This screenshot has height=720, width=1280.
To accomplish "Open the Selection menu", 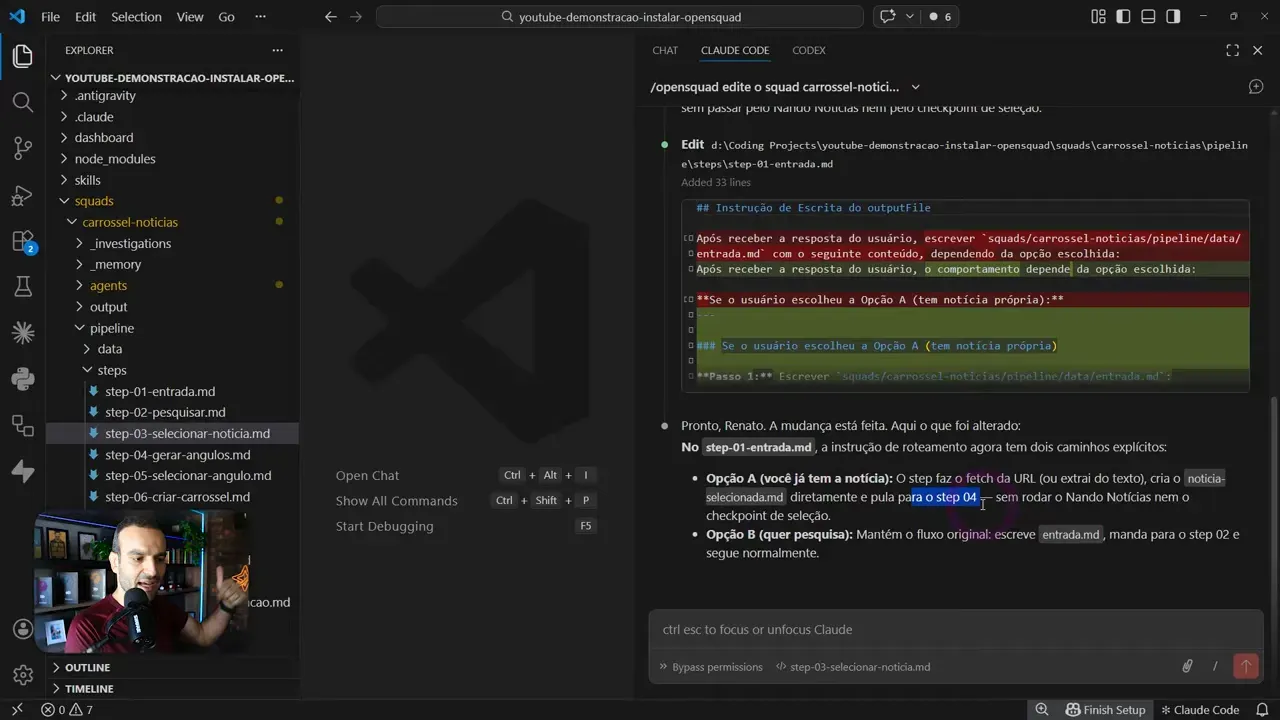I will (x=136, y=17).
